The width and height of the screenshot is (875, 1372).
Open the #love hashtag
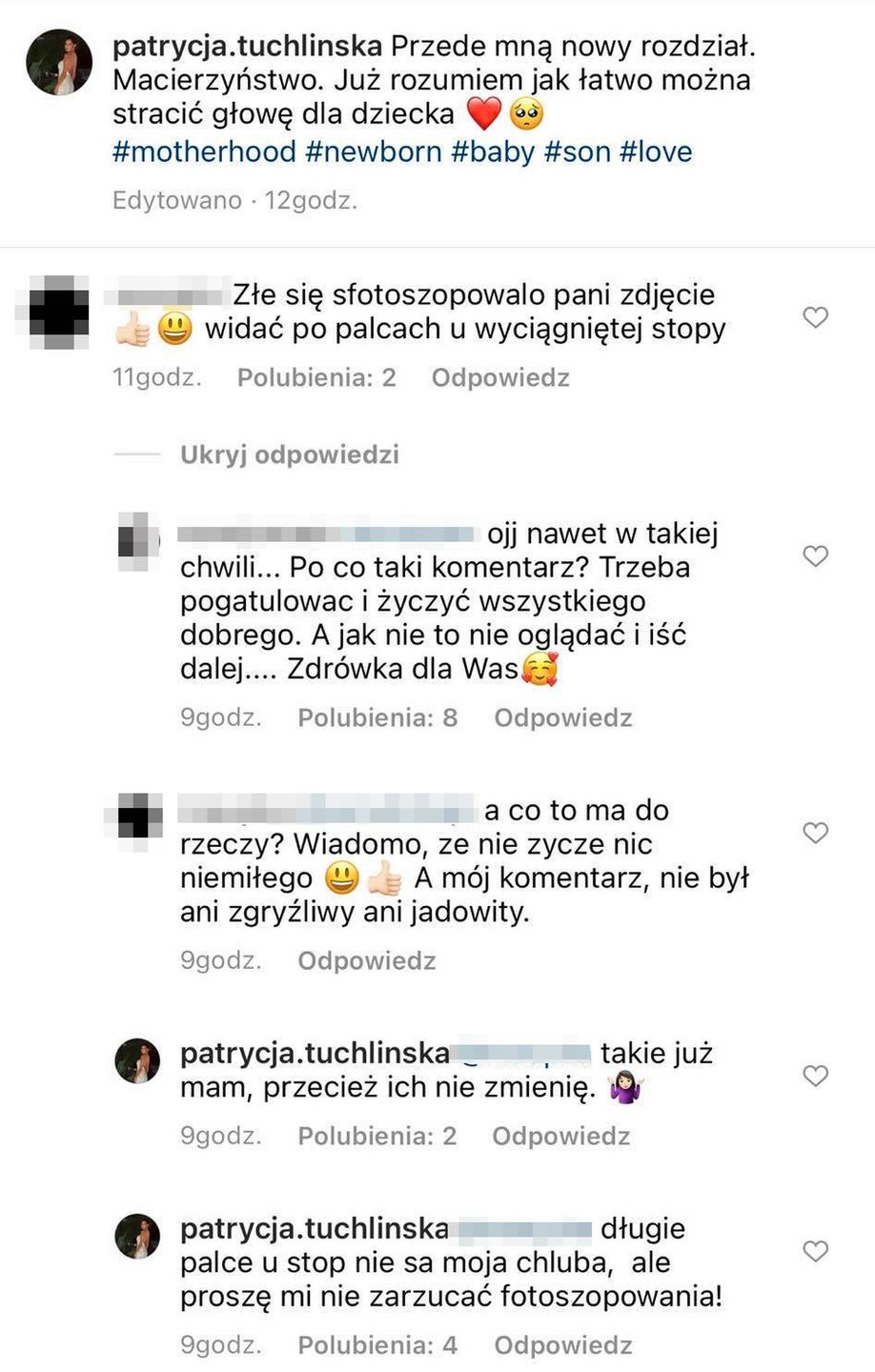coord(656,151)
